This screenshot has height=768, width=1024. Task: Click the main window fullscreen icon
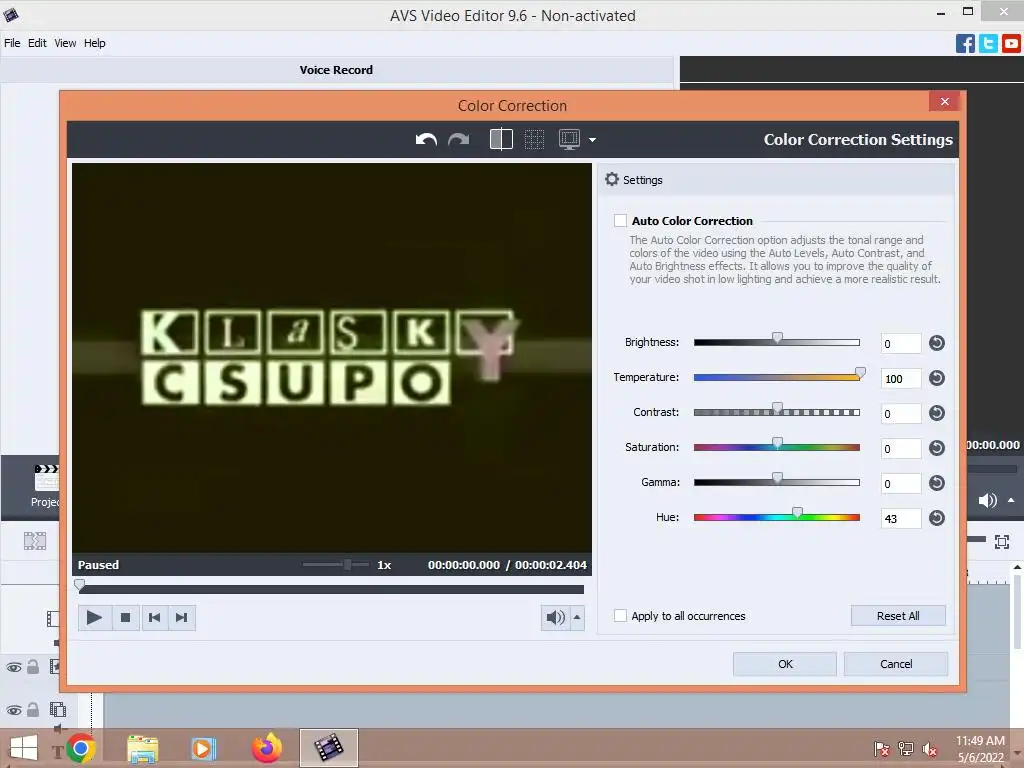(1002, 541)
